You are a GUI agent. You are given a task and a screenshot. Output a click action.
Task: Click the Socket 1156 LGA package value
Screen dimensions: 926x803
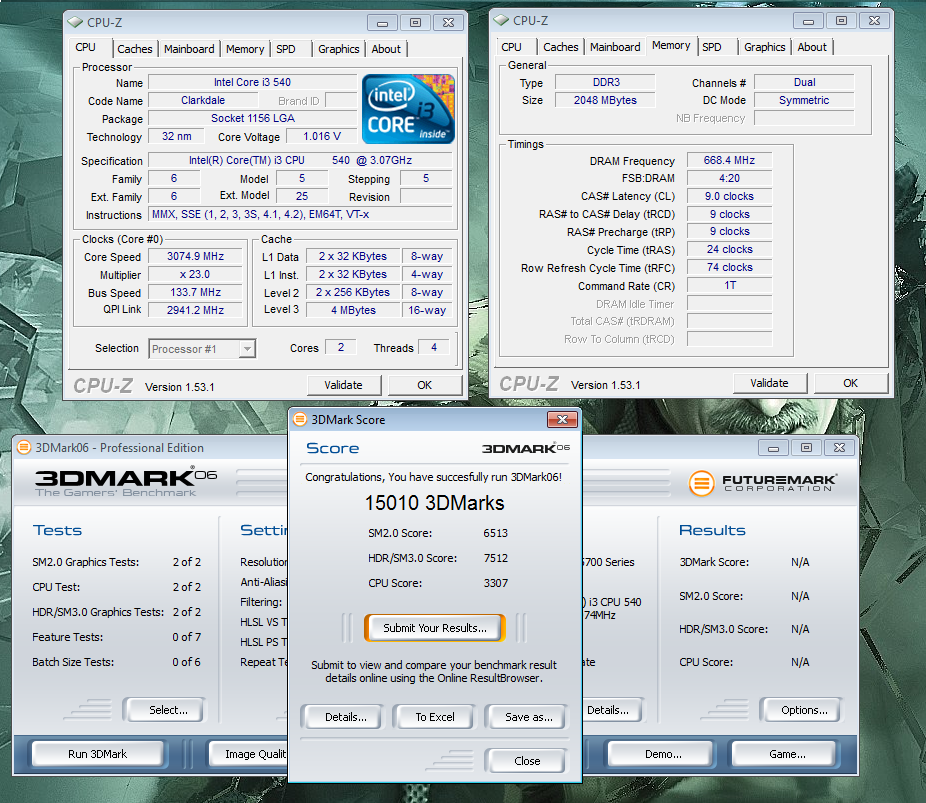tap(252, 119)
